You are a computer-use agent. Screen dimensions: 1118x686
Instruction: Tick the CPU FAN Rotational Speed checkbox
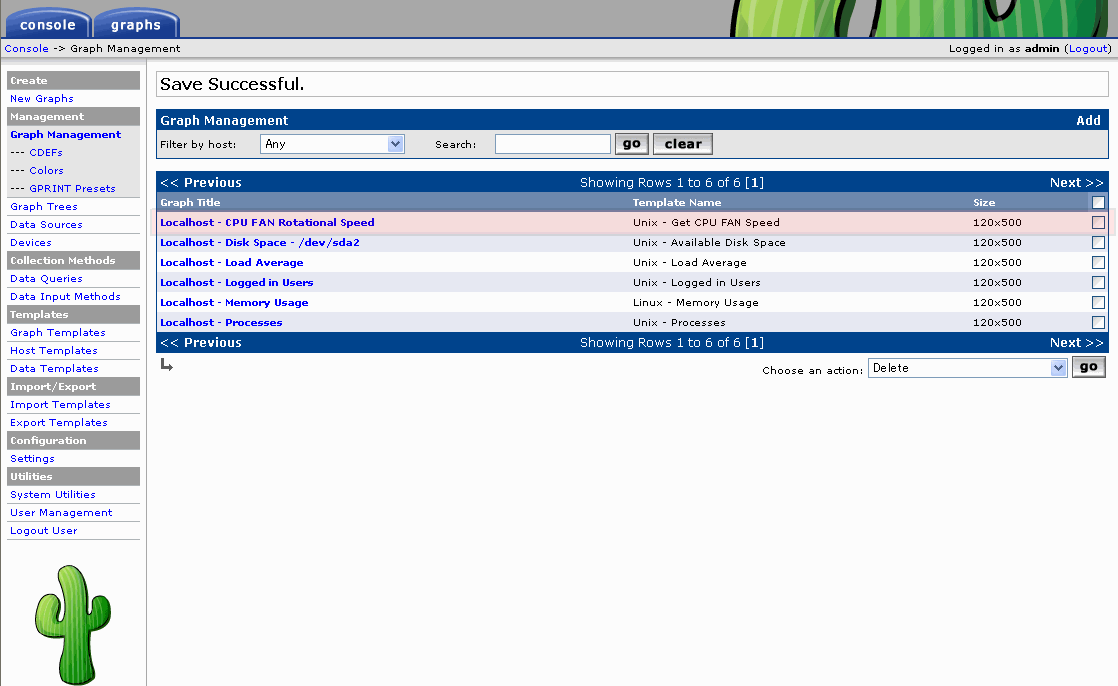tap(1098, 222)
